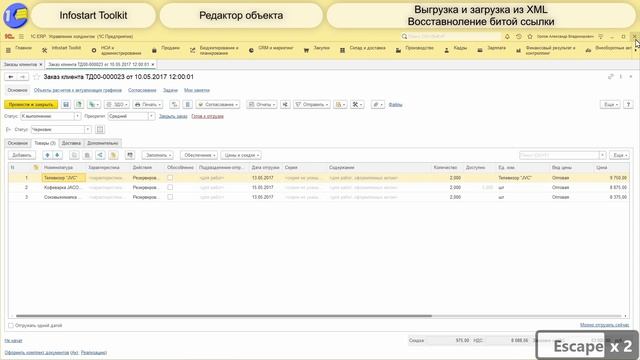Open the Мои заметки link
The height and width of the screenshot is (360, 640).
[197, 90]
